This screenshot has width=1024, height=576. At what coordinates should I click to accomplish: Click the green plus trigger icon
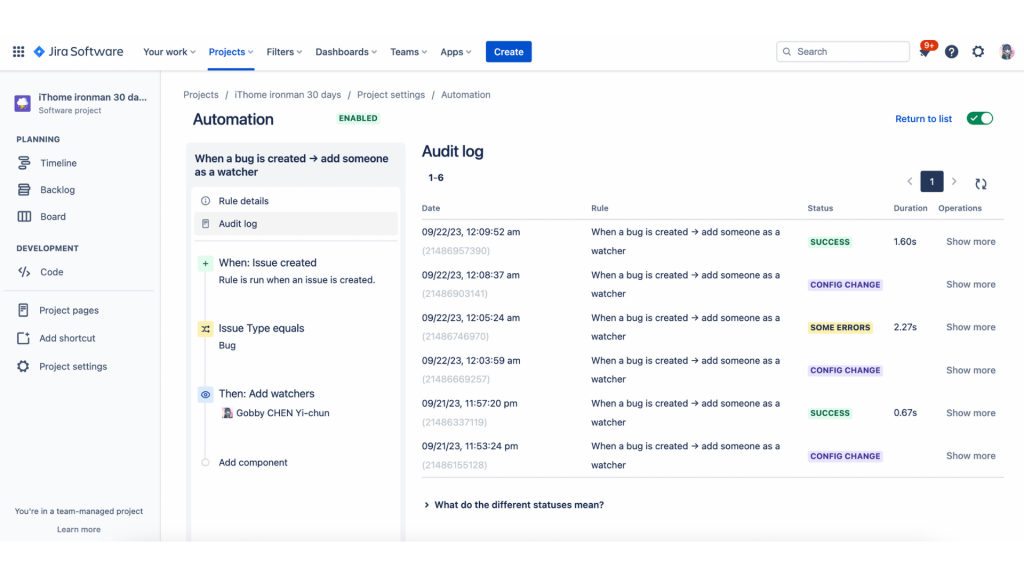coord(206,263)
